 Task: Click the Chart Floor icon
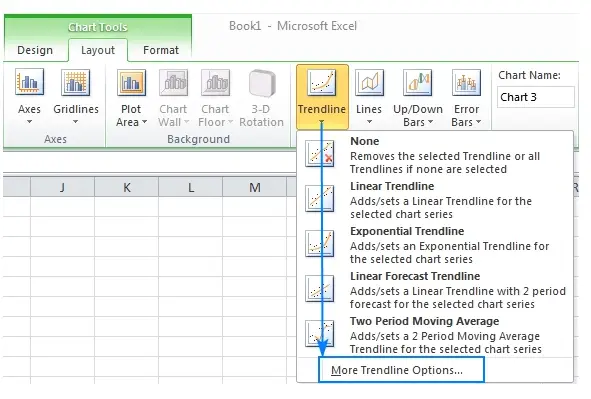(215, 82)
